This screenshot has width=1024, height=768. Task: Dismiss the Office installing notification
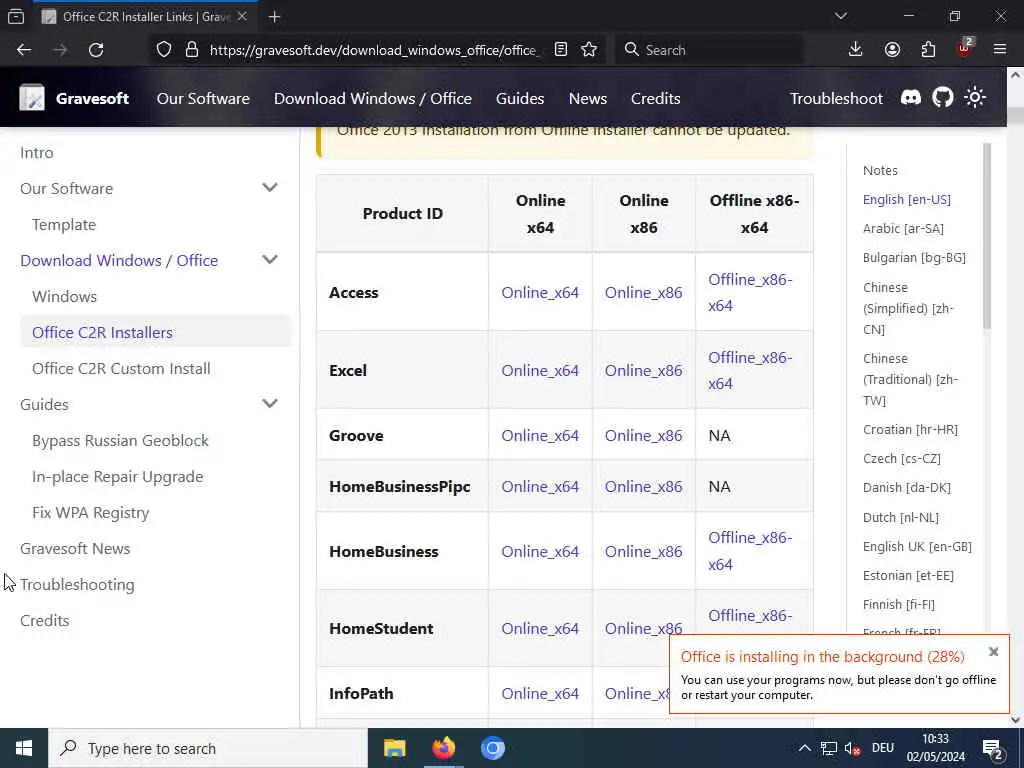point(993,652)
